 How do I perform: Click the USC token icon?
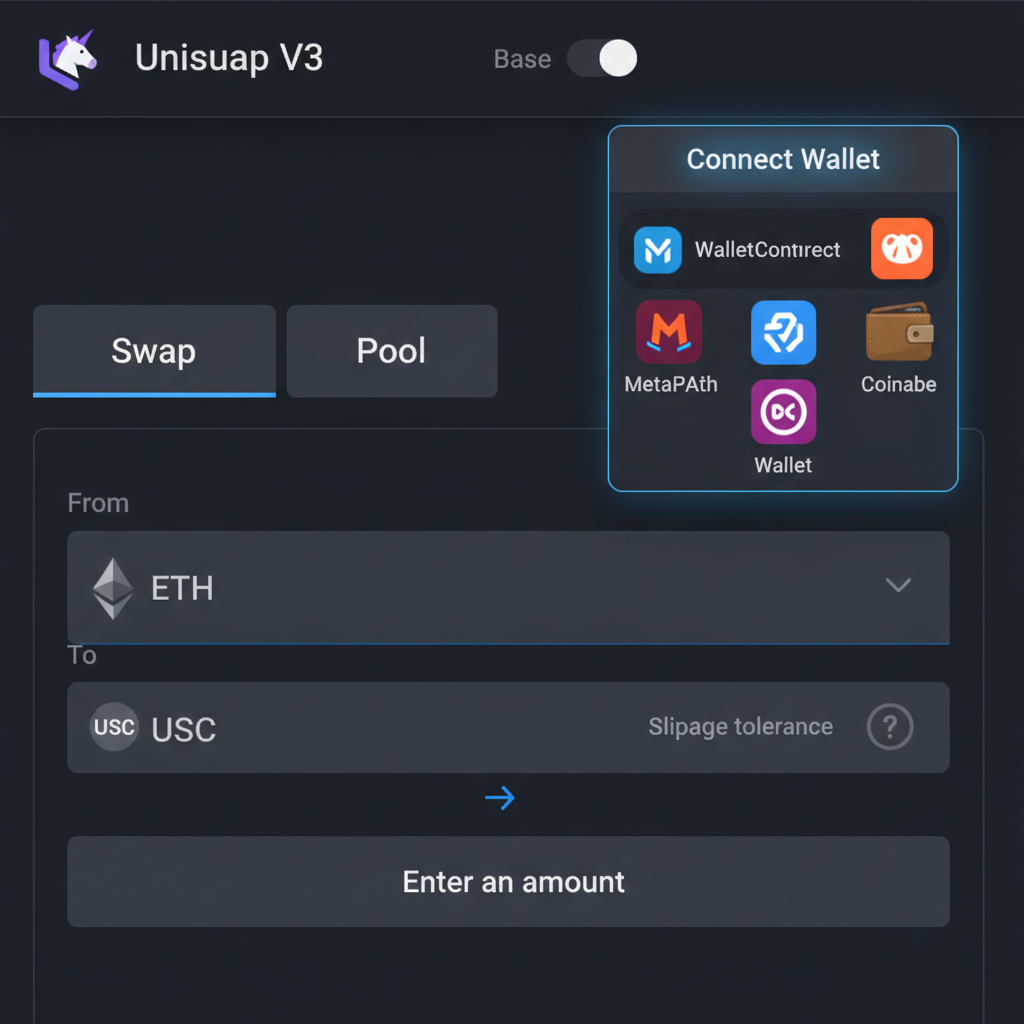113,728
